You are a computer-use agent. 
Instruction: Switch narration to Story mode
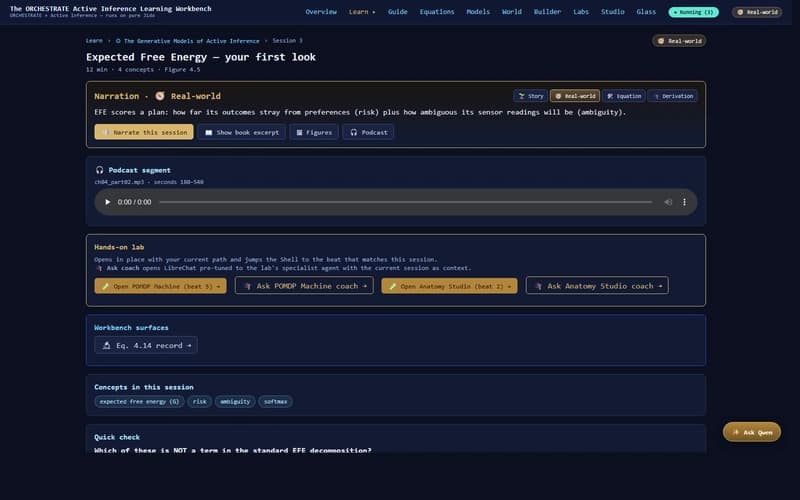[x=530, y=96]
